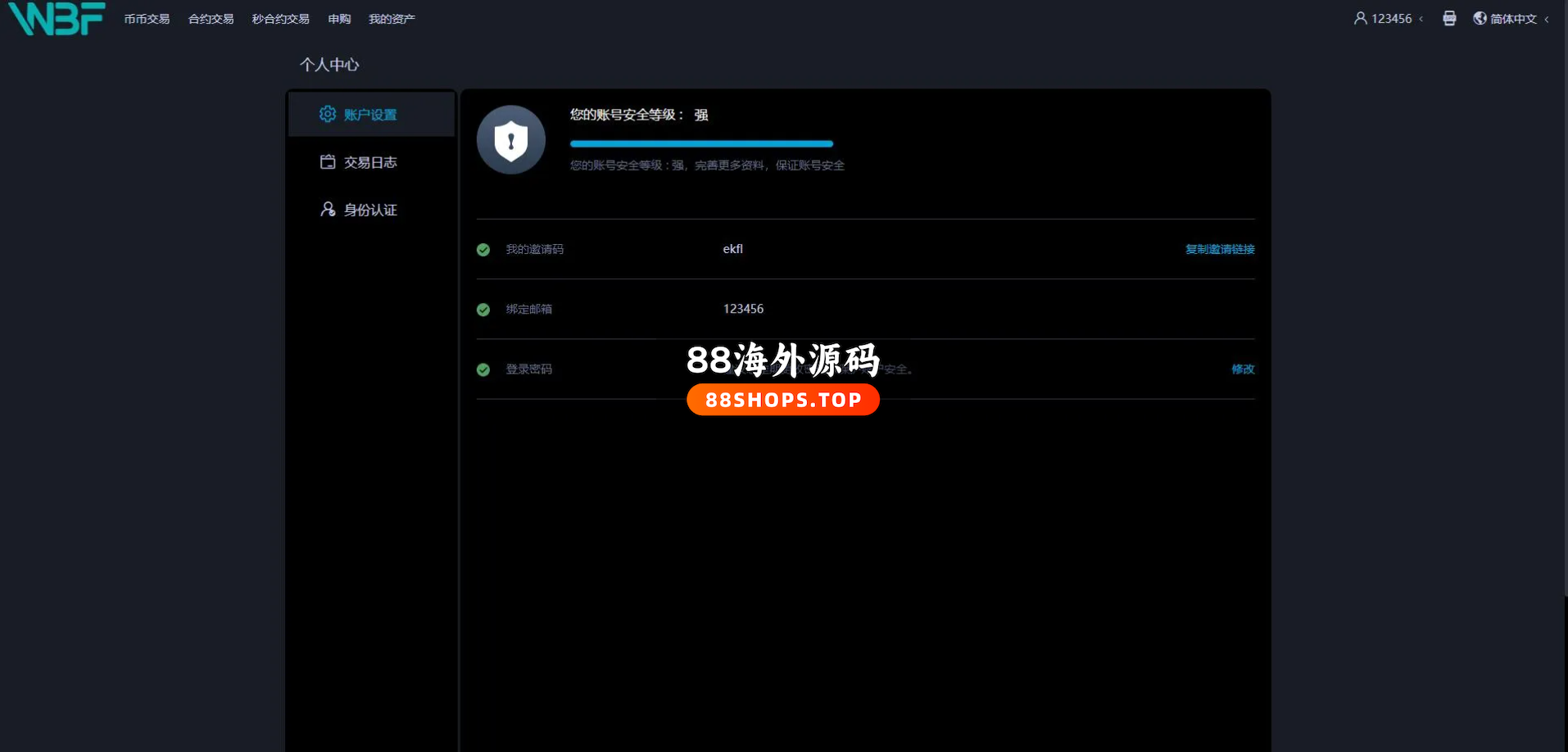Screen dimensions: 1568x752
Task: Click the invitation code ekfl text
Action: pos(732,249)
